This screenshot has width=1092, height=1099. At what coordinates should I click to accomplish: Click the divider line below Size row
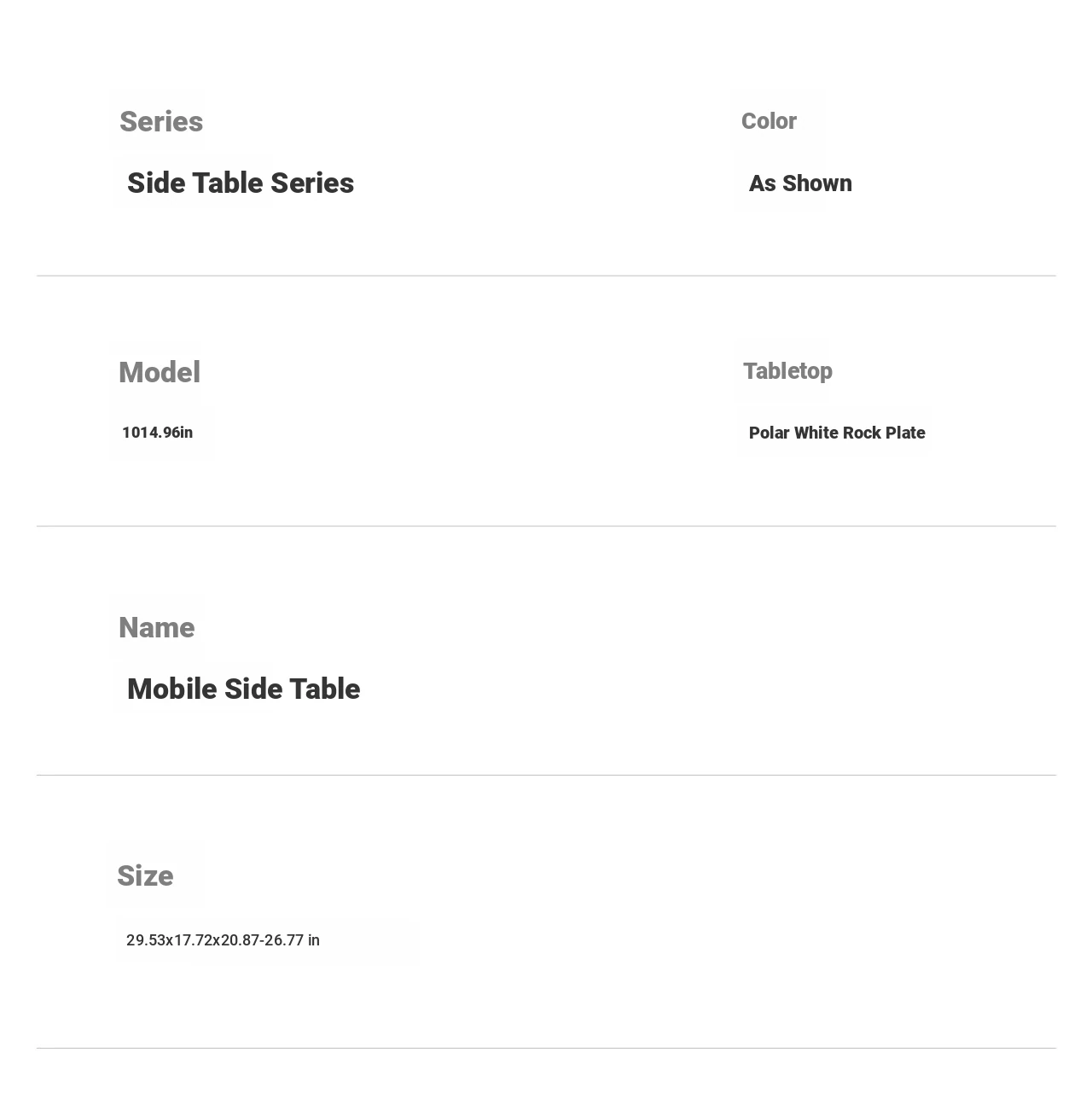point(546,1048)
